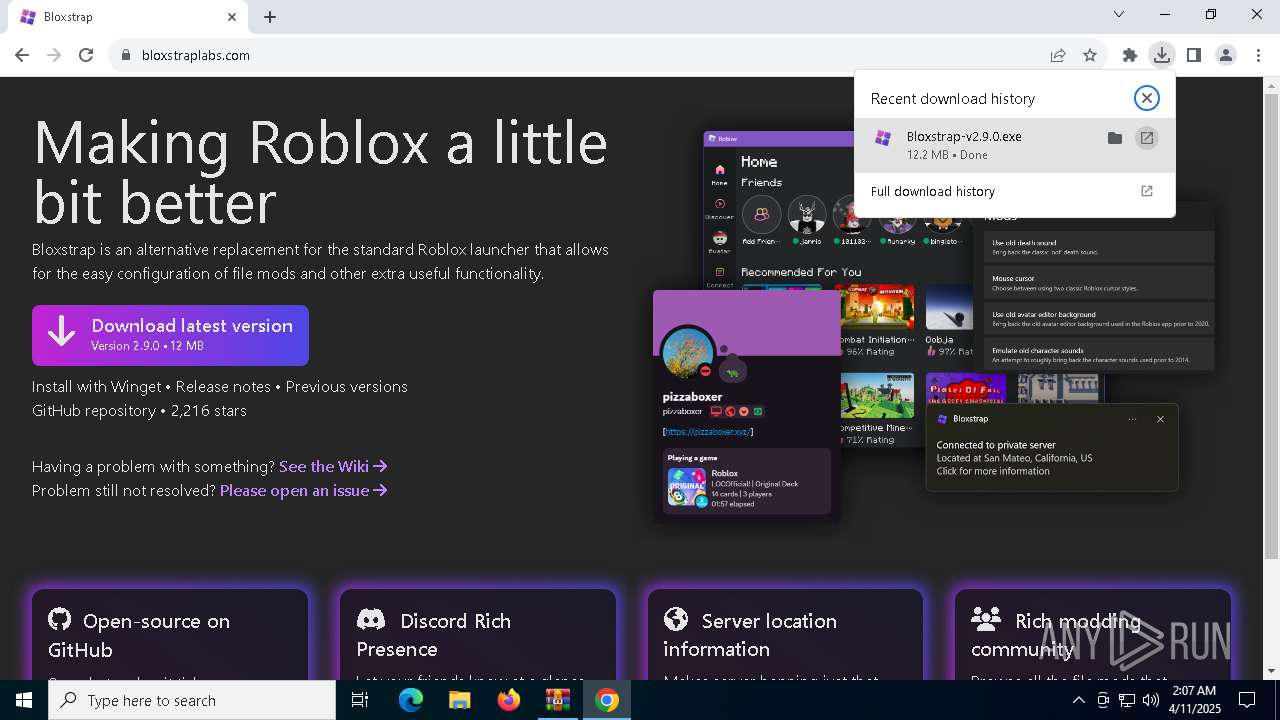The height and width of the screenshot is (720, 1280).
Task: Launch Microsoft Edge from taskbar
Action: pos(411,700)
